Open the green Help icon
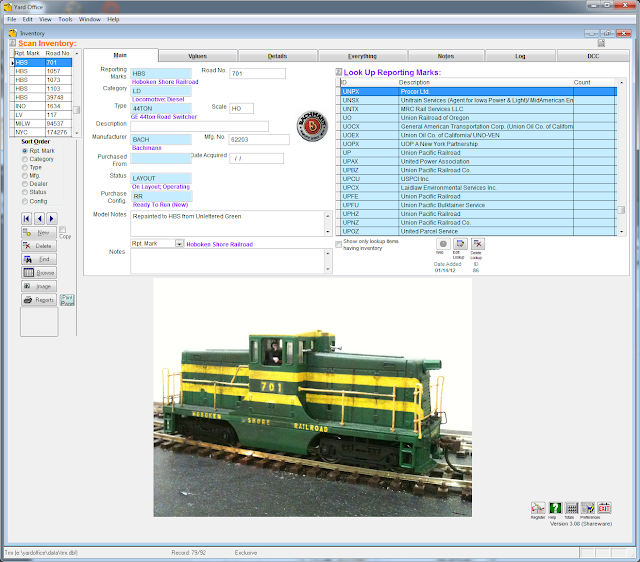The width and height of the screenshot is (640, 562). [x=555, y=508]
